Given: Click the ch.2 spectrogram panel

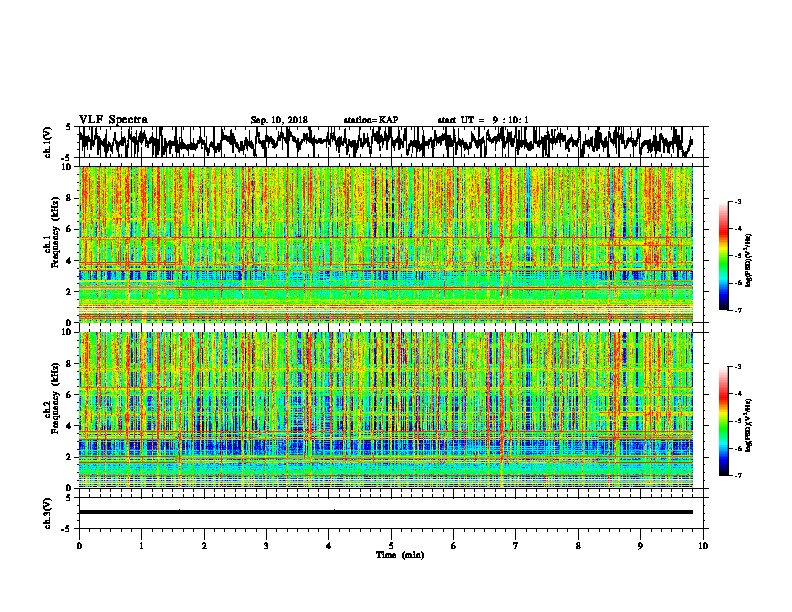Looking at the screenshot, I should pyautogui.click(x=385, y=410).
